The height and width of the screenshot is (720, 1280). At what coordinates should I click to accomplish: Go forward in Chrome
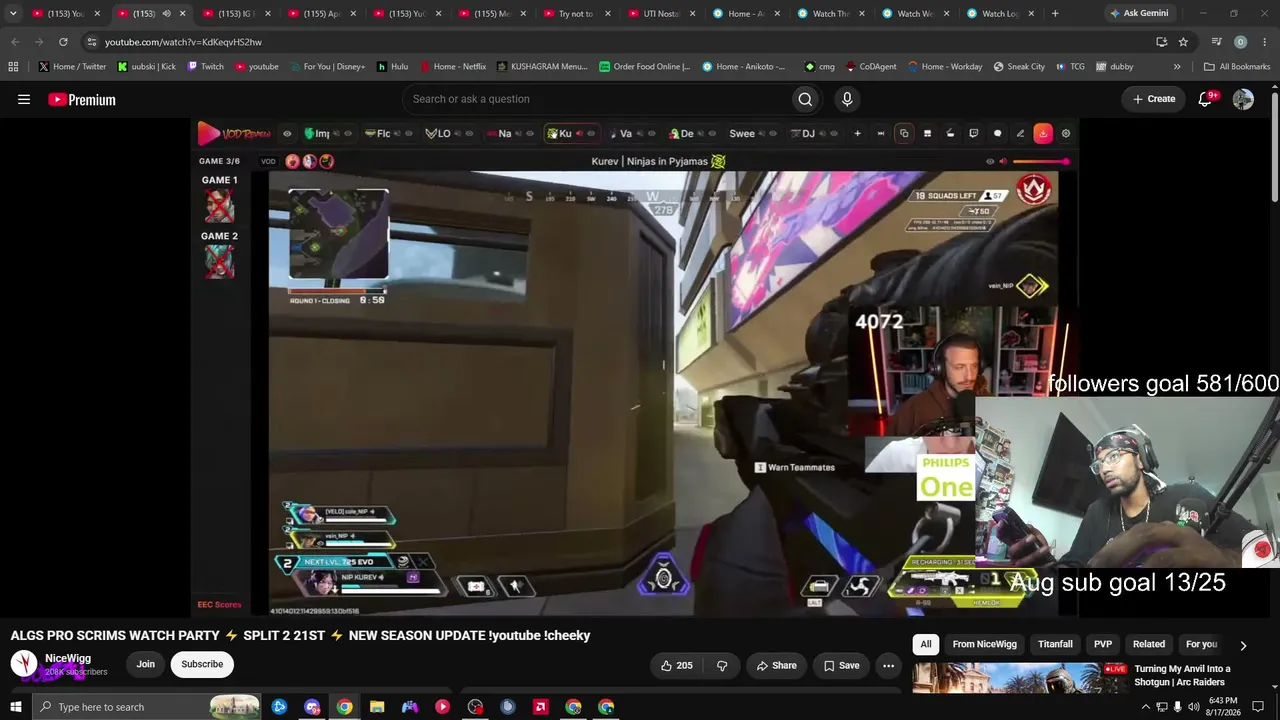coord(39,42)
